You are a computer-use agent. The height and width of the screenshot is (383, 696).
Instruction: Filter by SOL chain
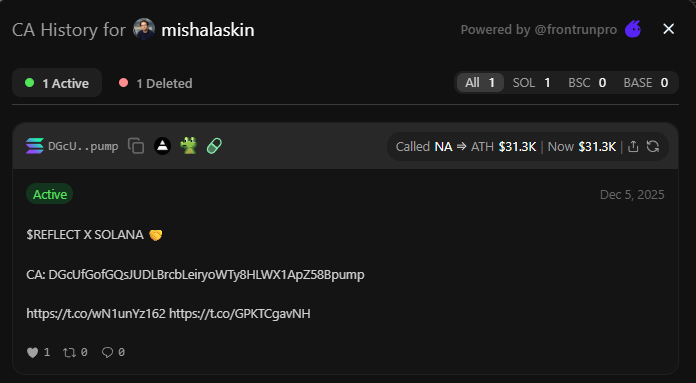[x=531, y=83]
